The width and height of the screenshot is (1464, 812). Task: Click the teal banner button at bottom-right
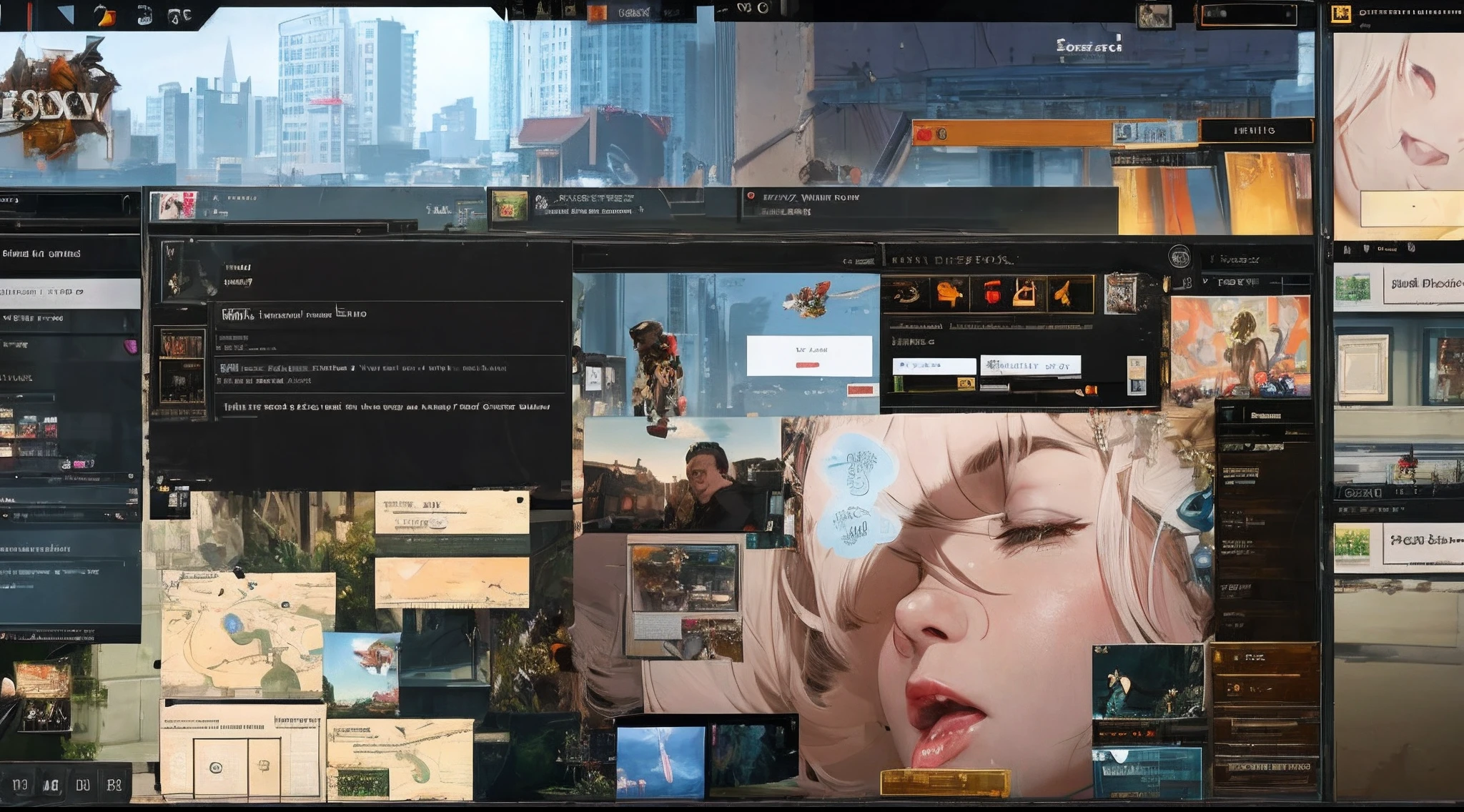click(x=1147, y=773)
